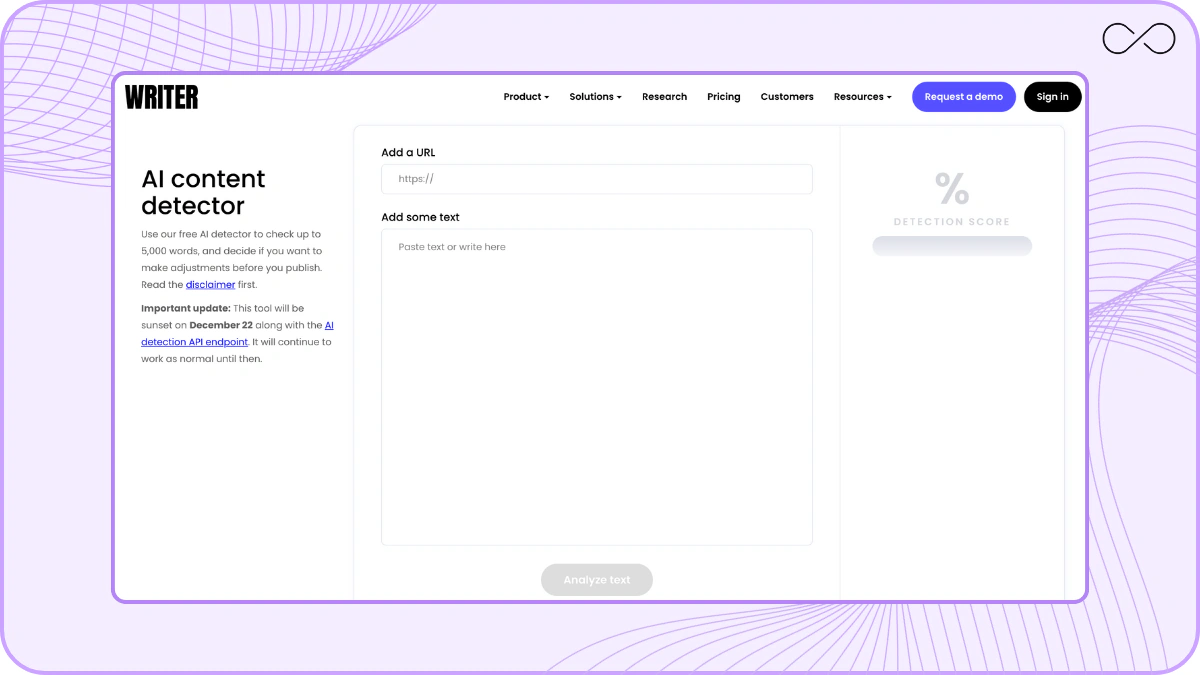Expand the Solutions dropdown menu
This screenshot has height=675, width=1200.
coord(595,97)
